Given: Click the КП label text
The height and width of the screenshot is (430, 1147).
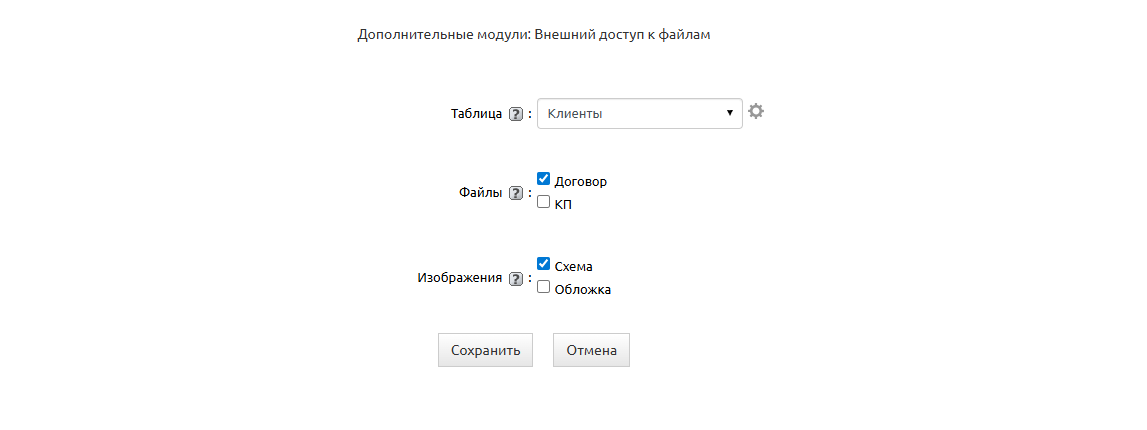Looking at the screenshot, I should click(563, 205).
